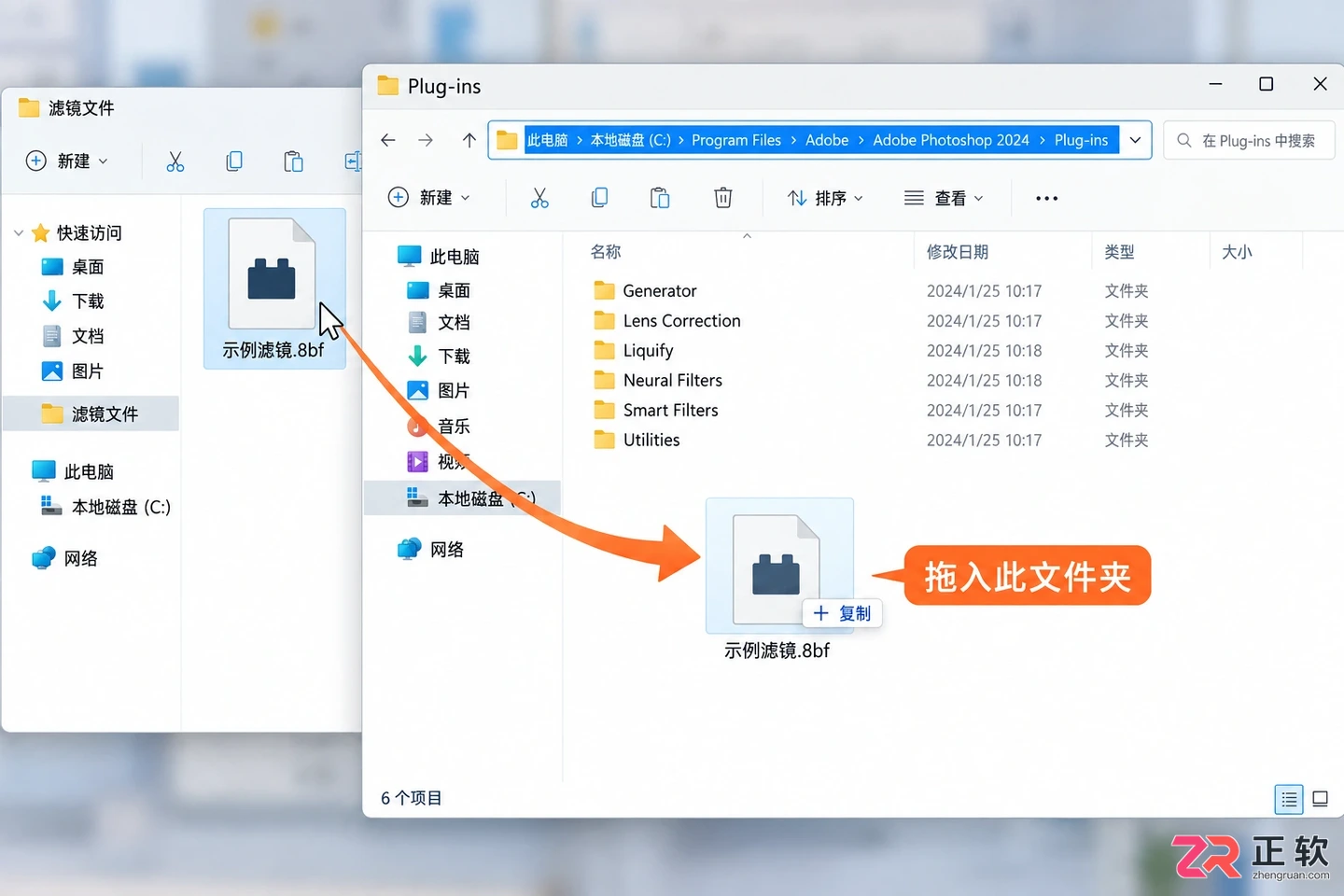
Task: Select 下载 in Plug-ins navigation pane
Action: tap(439, 356)
